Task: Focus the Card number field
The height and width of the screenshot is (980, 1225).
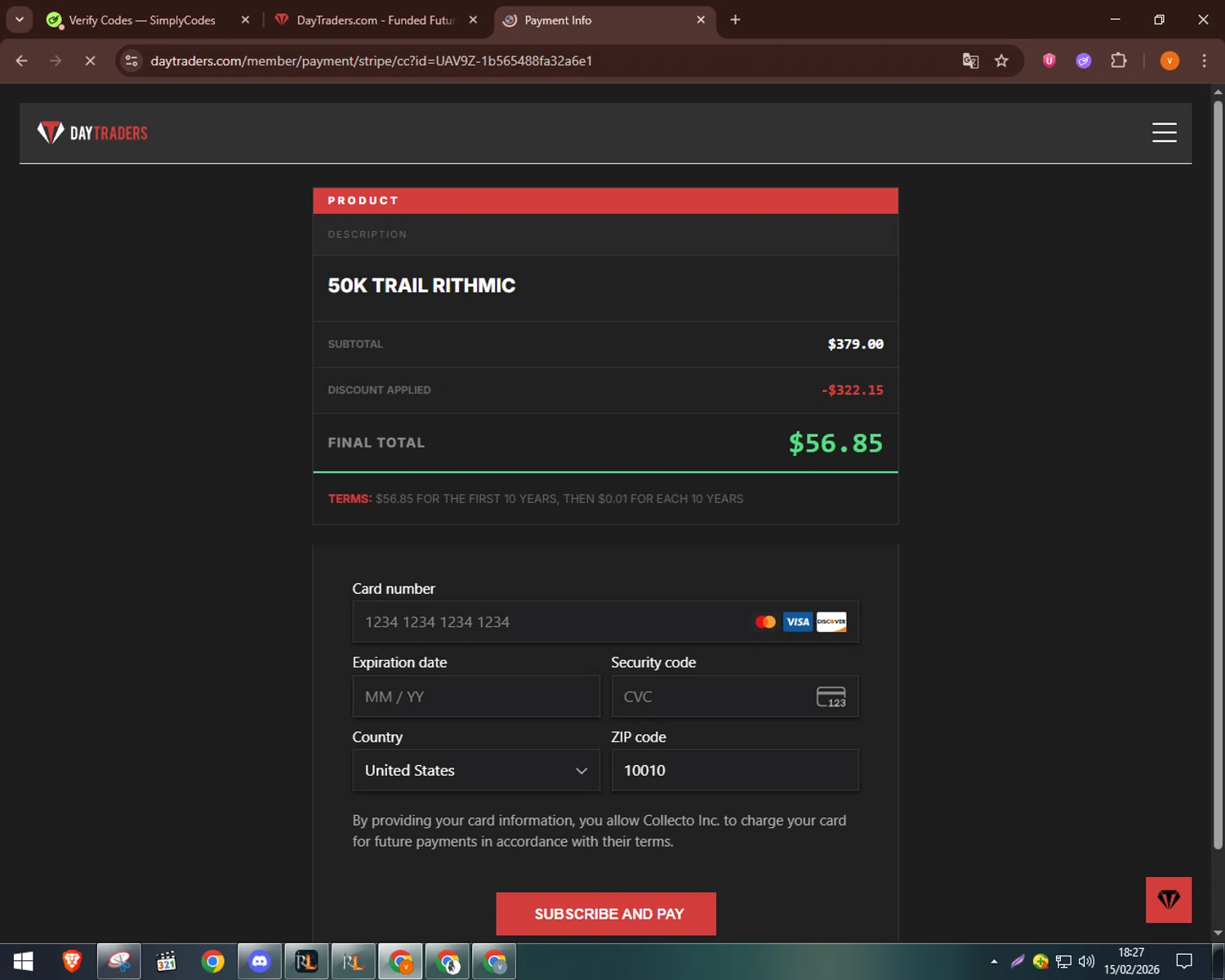Action: click(605, 622)
